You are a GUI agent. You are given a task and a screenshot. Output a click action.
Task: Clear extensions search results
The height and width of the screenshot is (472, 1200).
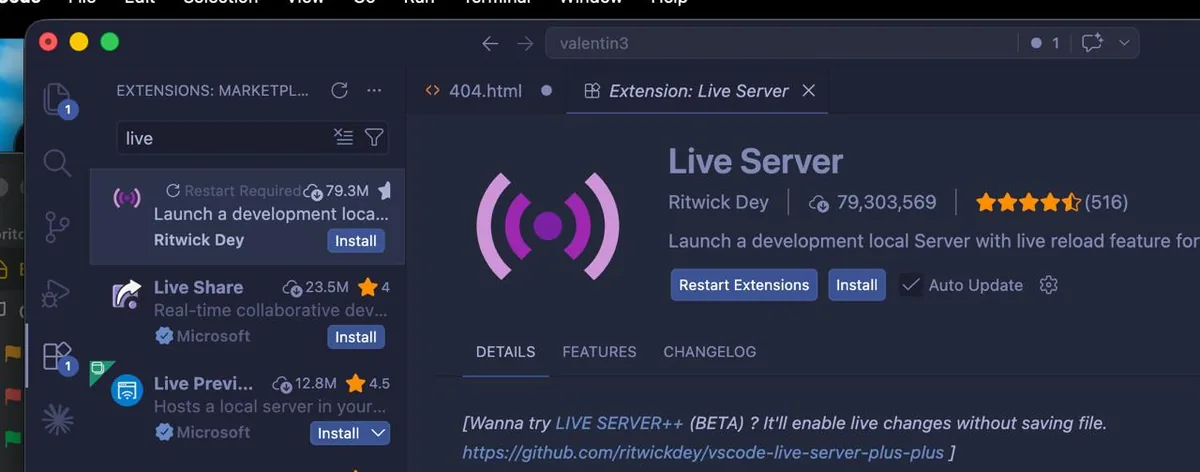343,138
